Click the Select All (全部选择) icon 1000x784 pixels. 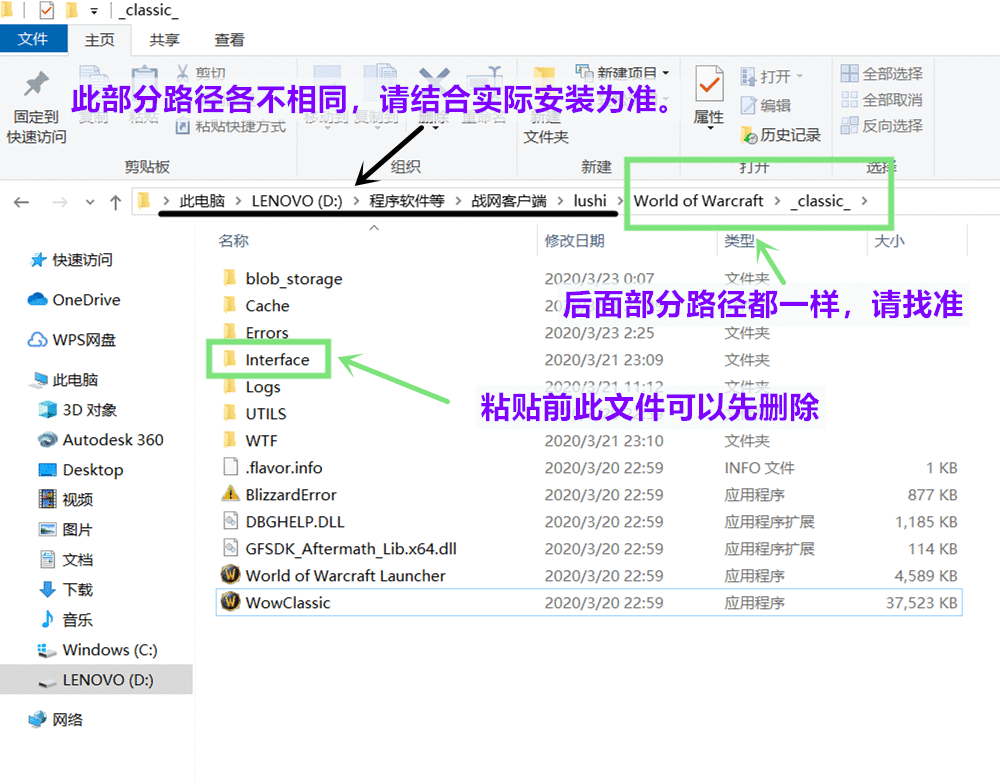850,74
